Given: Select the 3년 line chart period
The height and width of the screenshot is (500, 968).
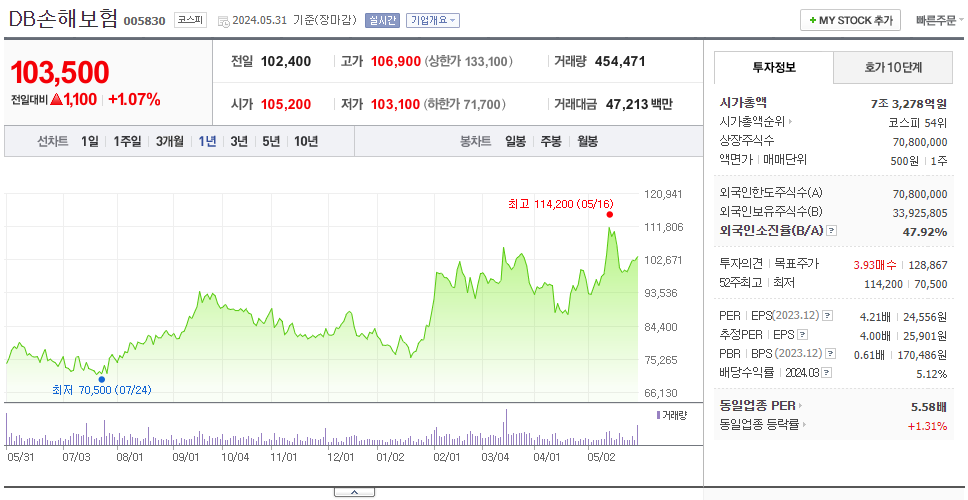Looking at the screenshot, I should 239,141.
